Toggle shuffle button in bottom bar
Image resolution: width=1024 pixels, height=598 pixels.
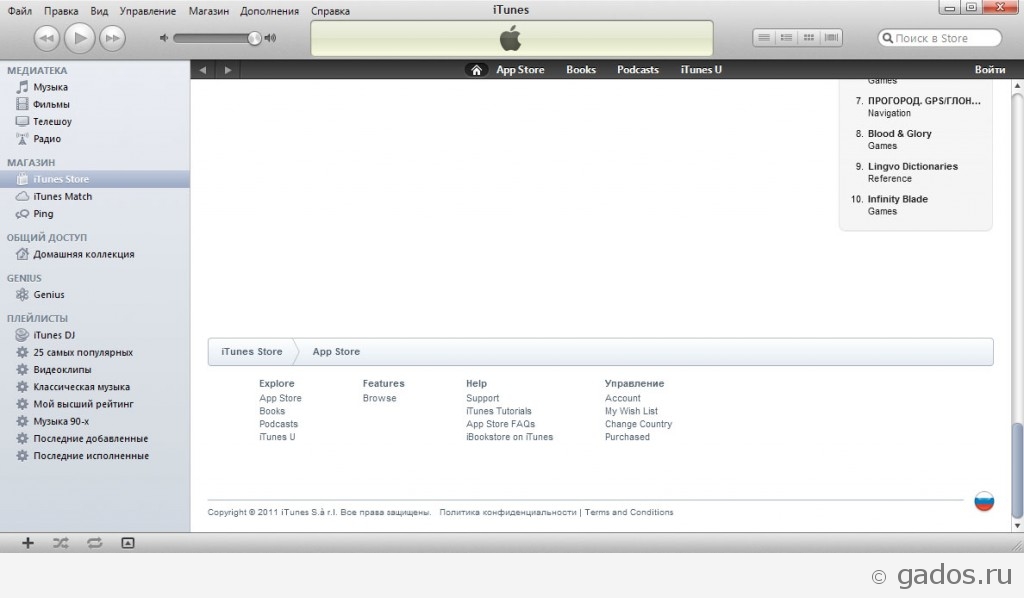(x=61, y=543)
